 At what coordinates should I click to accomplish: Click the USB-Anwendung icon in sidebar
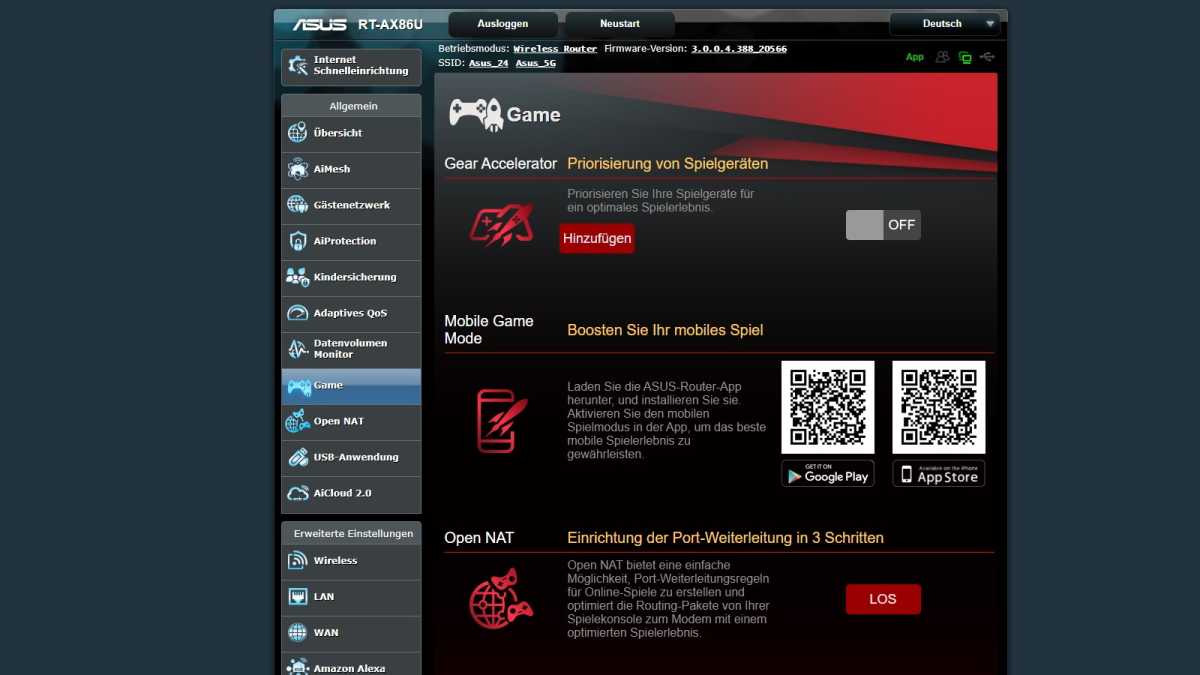[x=297, y=457]
